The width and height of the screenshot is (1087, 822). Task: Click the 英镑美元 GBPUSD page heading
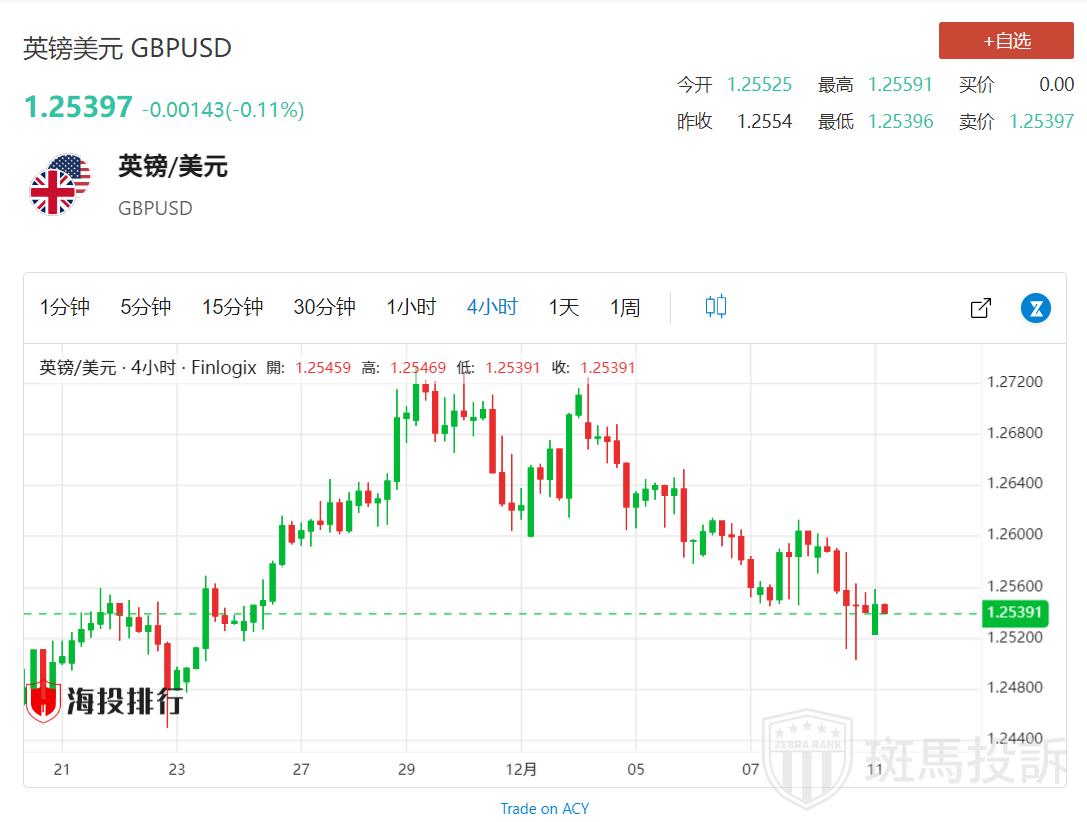(127, 48)
